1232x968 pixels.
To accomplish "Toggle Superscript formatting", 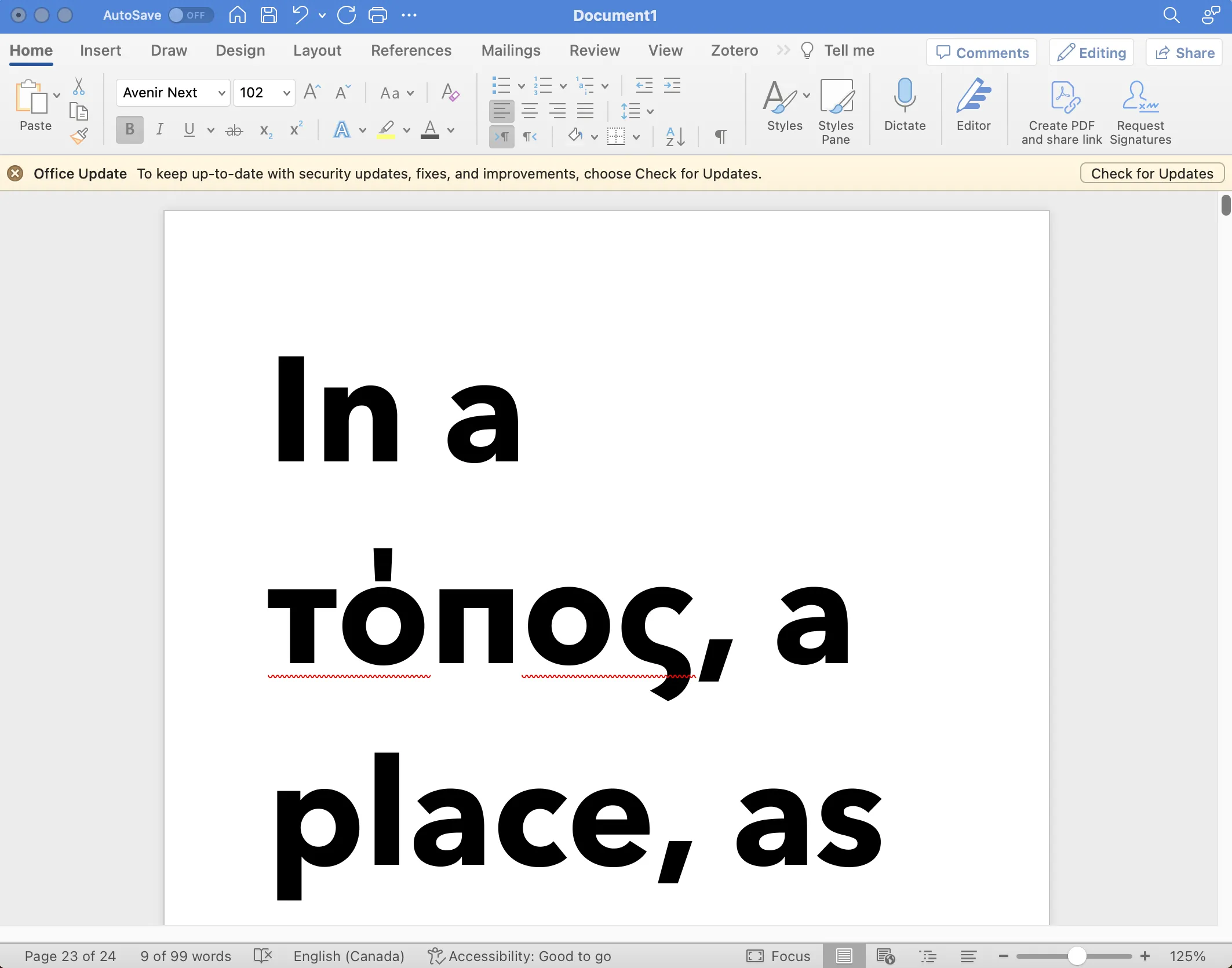I will [x=296, y=129].
